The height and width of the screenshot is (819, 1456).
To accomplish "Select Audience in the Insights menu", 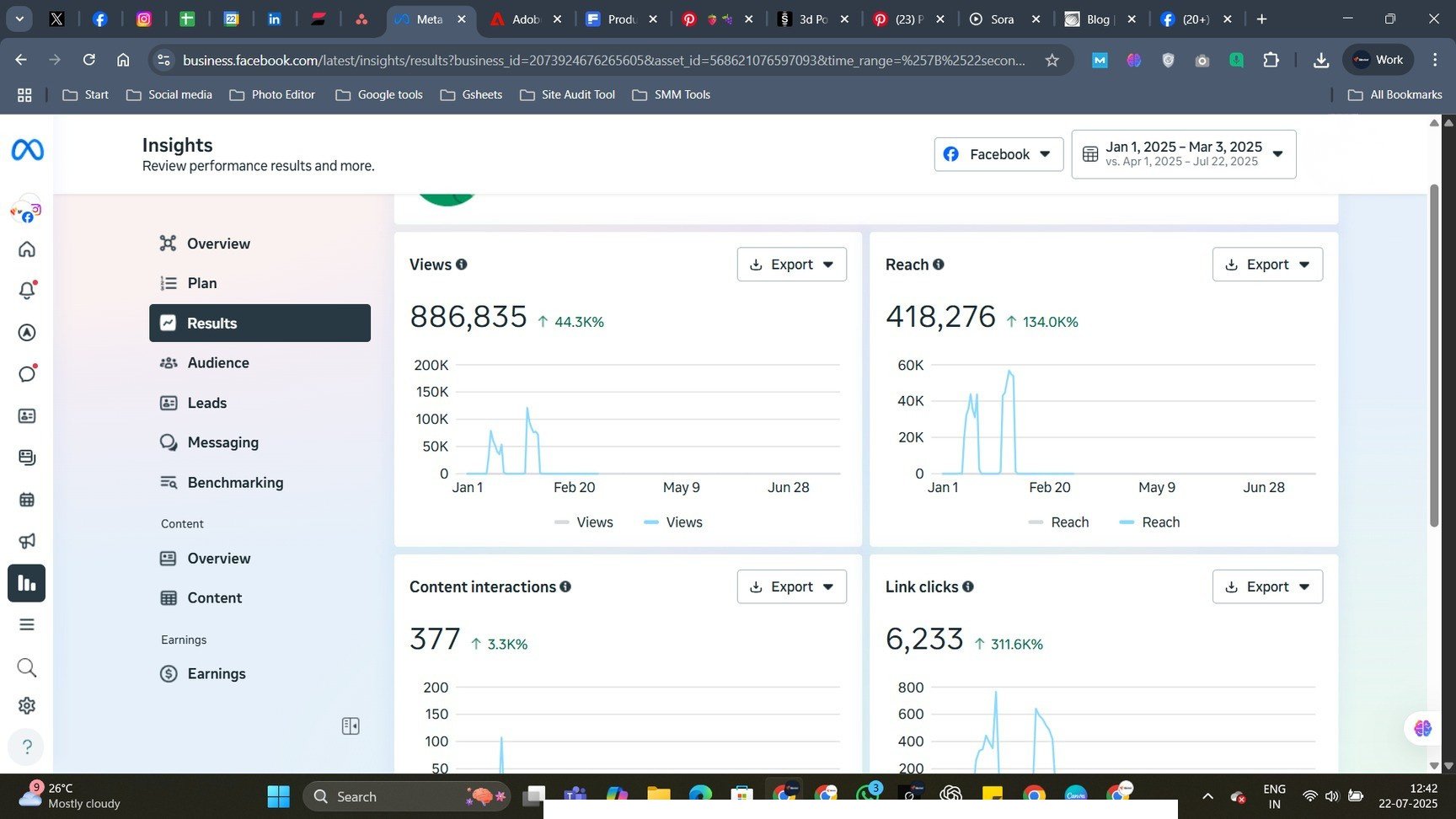I will tap(260, 362).
